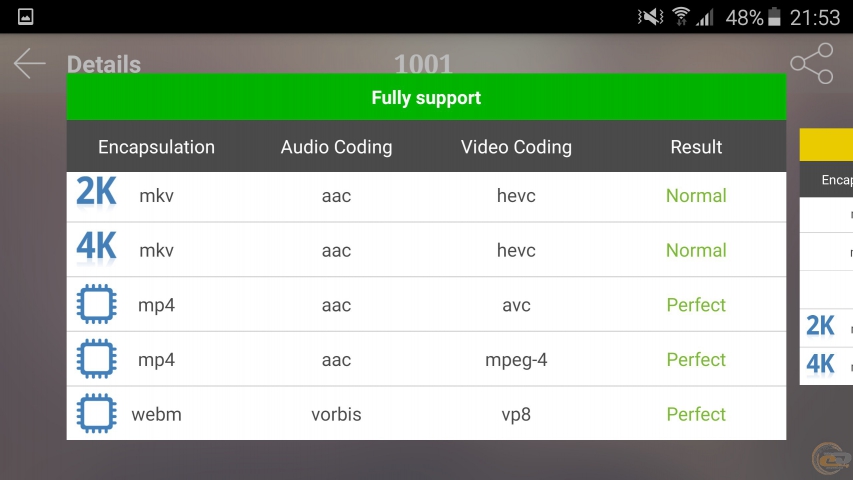The width and height of the screenshot is (853, 480).
Task: Tap chip icon beside webm row
Action: click(97, 413)
